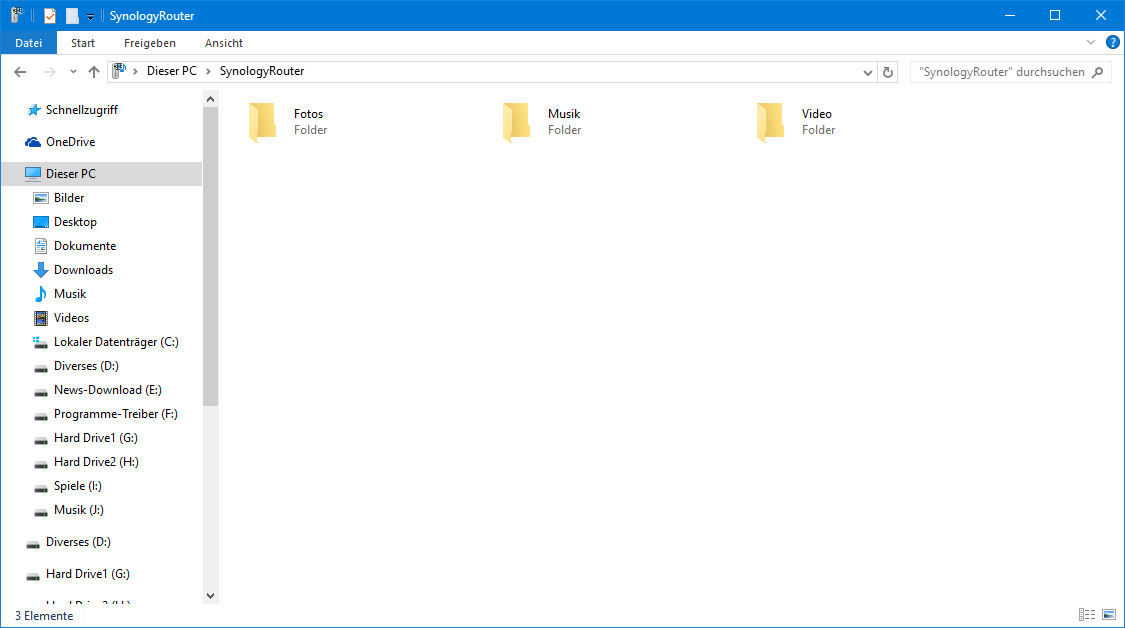Click the Downloads blue arrow icon
This screenshot has width=1125, height=628.
click(41, 270)
